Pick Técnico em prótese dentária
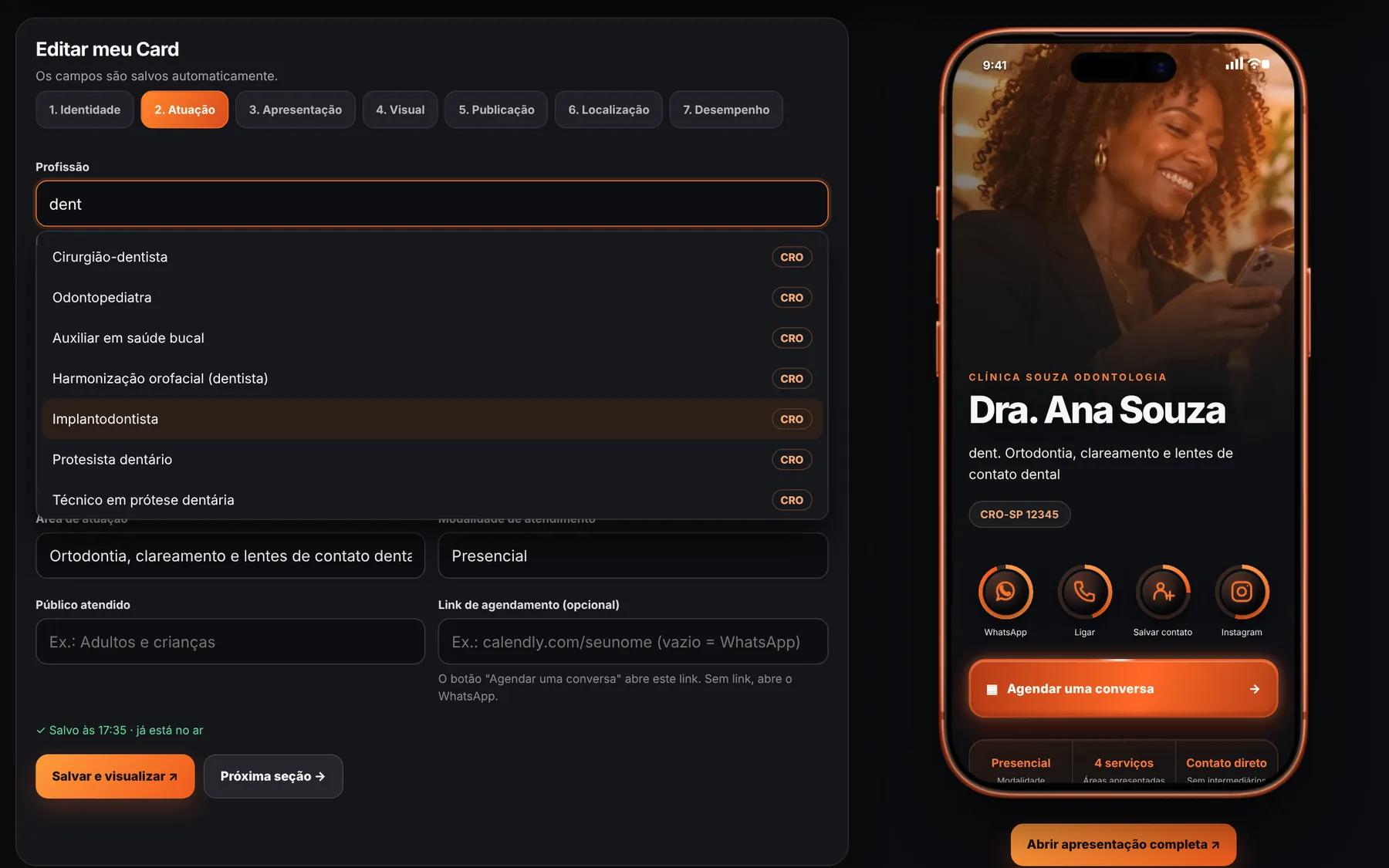This screenshot has height=868, width=1389. pos(432,500)
